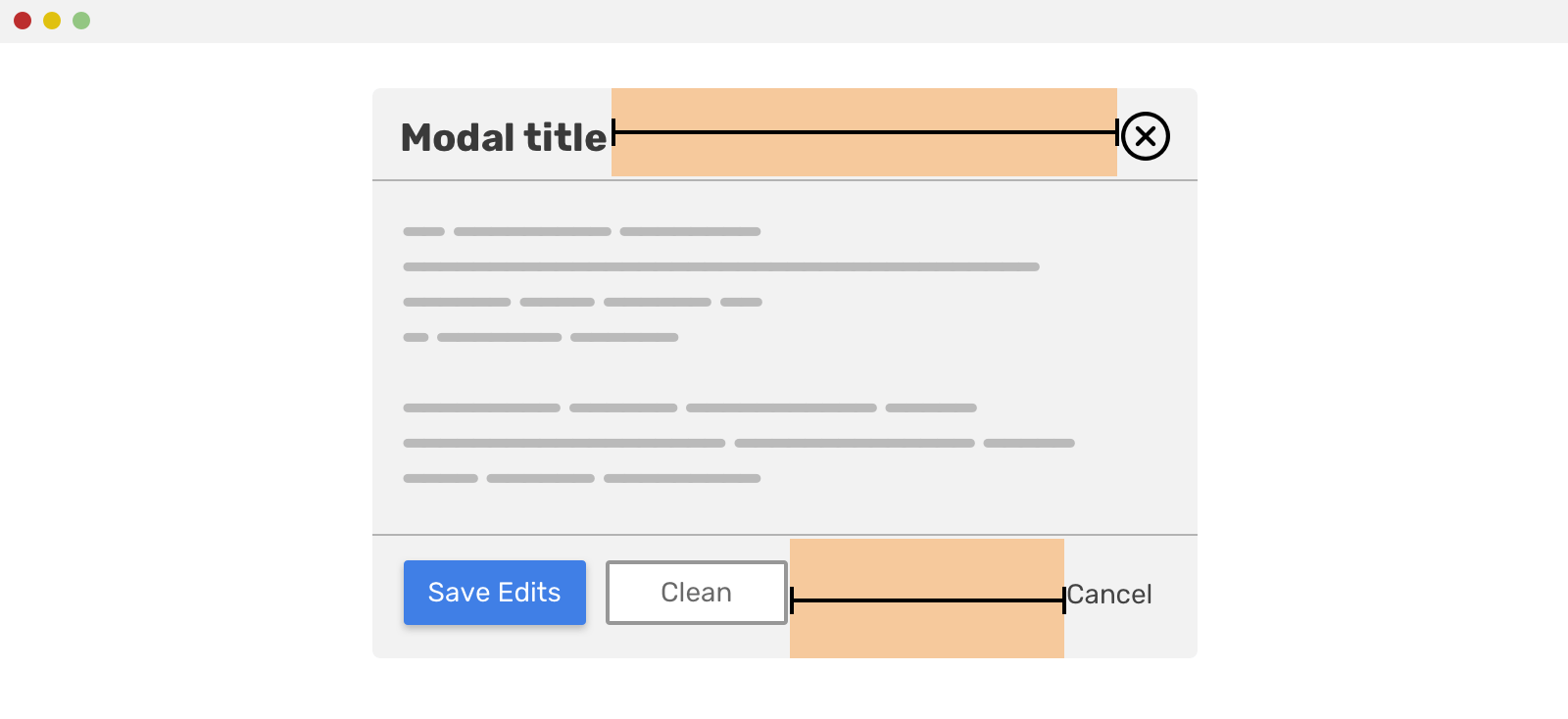Click the green window control dot
The height and width of the screenshot is (719, 1568).
click(x=81, y=21)
